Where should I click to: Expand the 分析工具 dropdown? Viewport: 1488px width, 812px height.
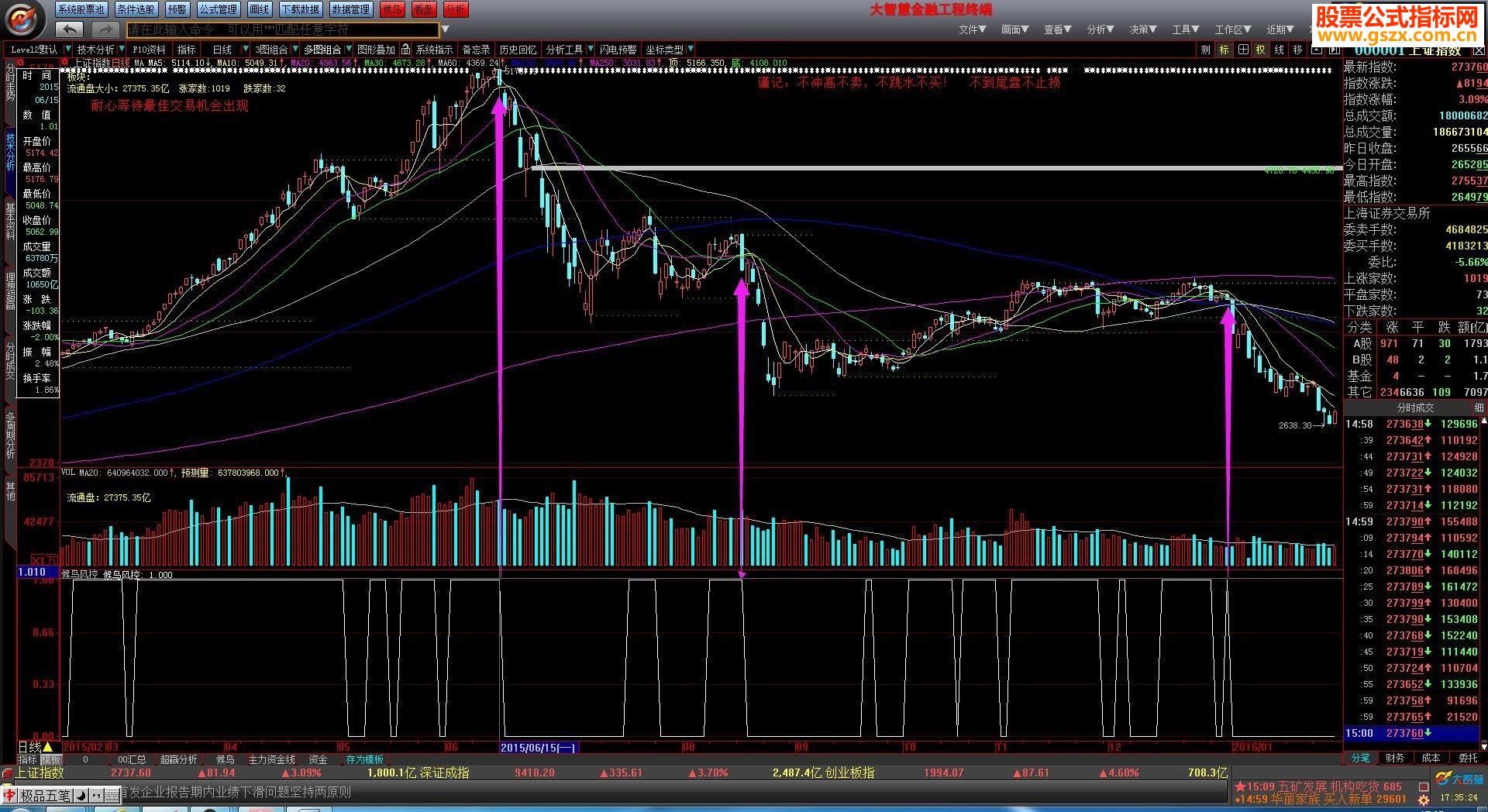pos(590,49)
